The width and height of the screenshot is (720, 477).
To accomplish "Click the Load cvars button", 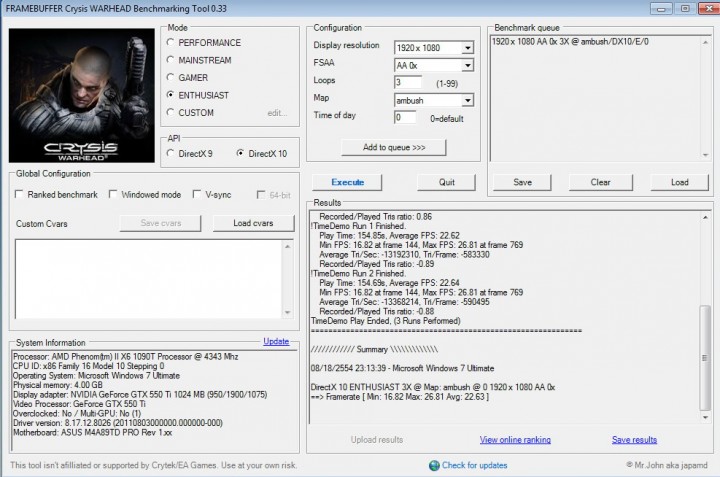I will pos(253,223).
